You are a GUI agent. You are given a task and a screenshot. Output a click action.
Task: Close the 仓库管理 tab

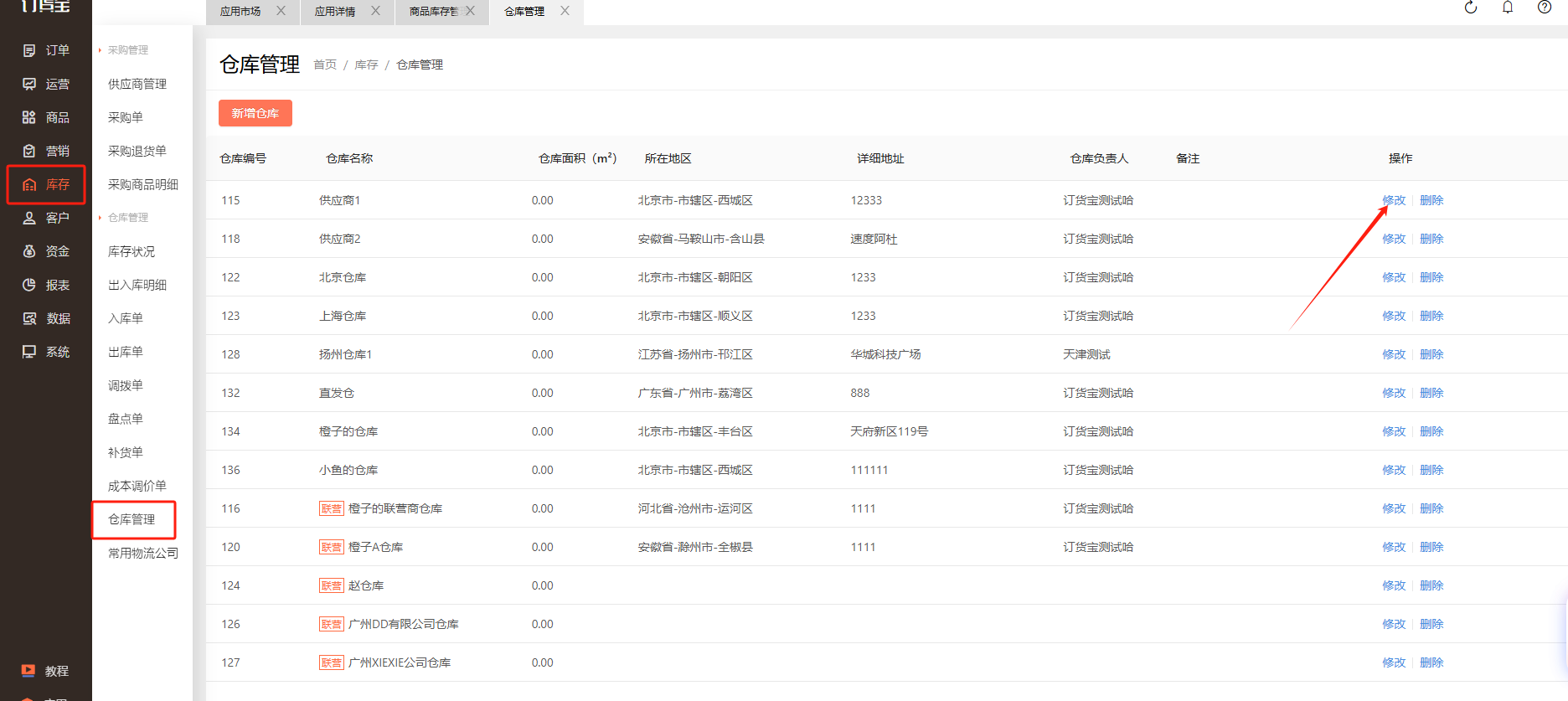(565, 11)
